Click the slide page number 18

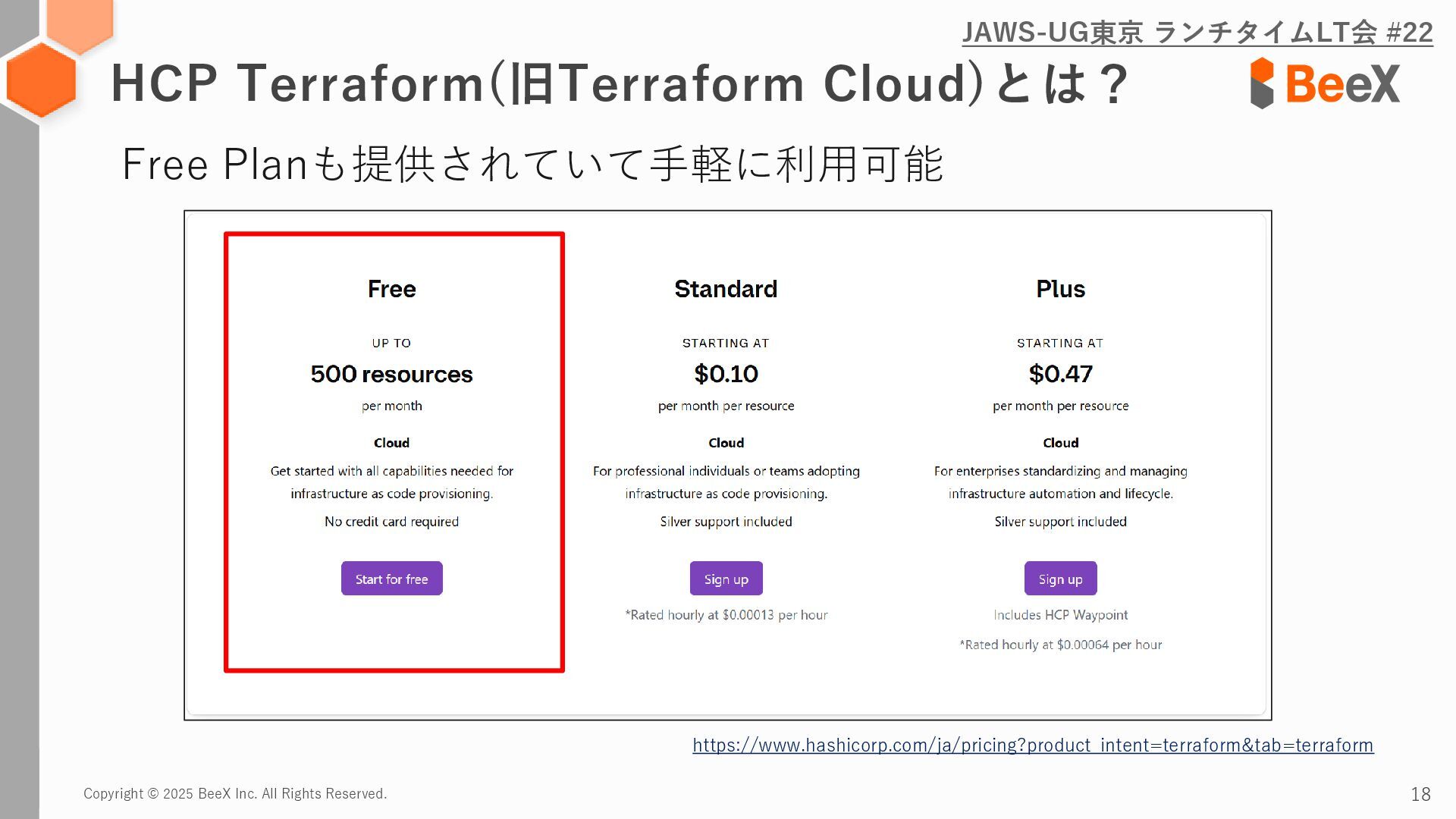(1420, 794)
